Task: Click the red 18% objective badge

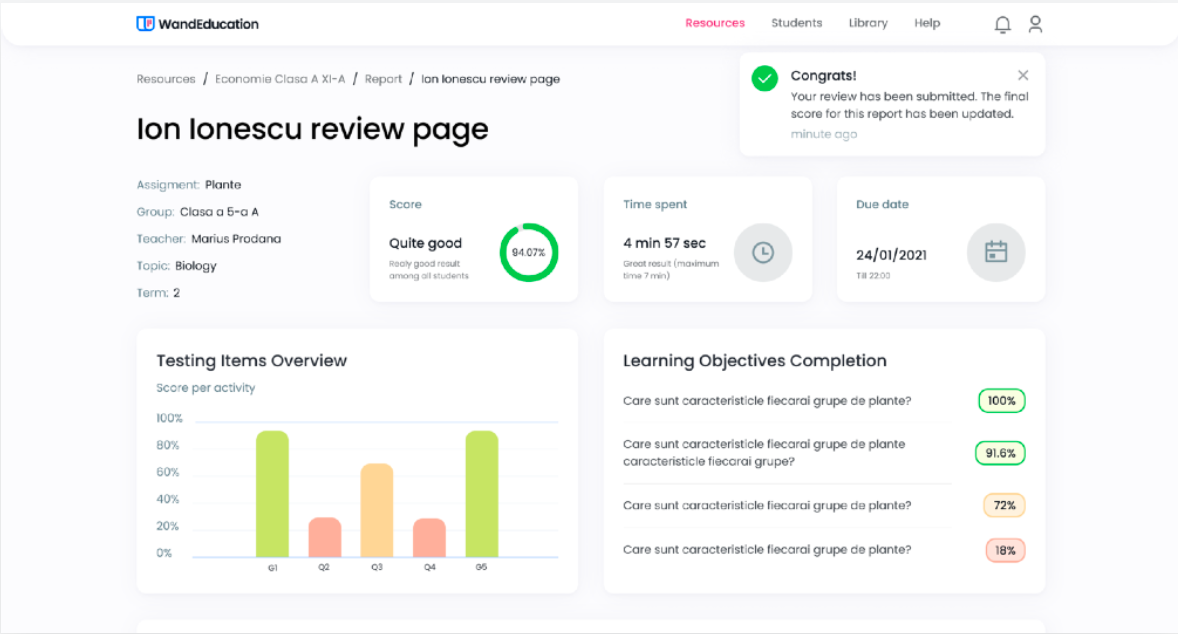Action: point(1005,550)
